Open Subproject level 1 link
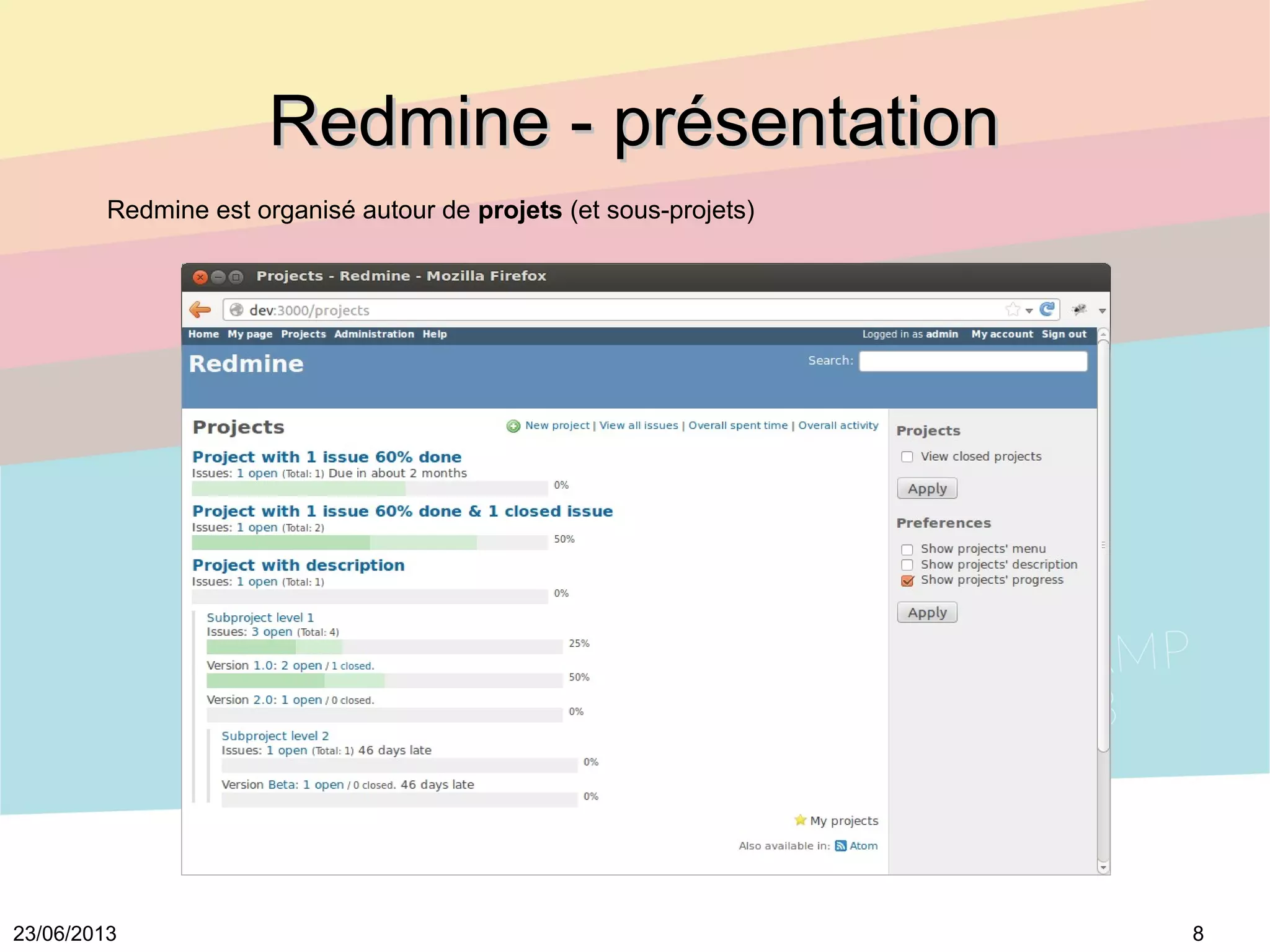 (260, 618)
